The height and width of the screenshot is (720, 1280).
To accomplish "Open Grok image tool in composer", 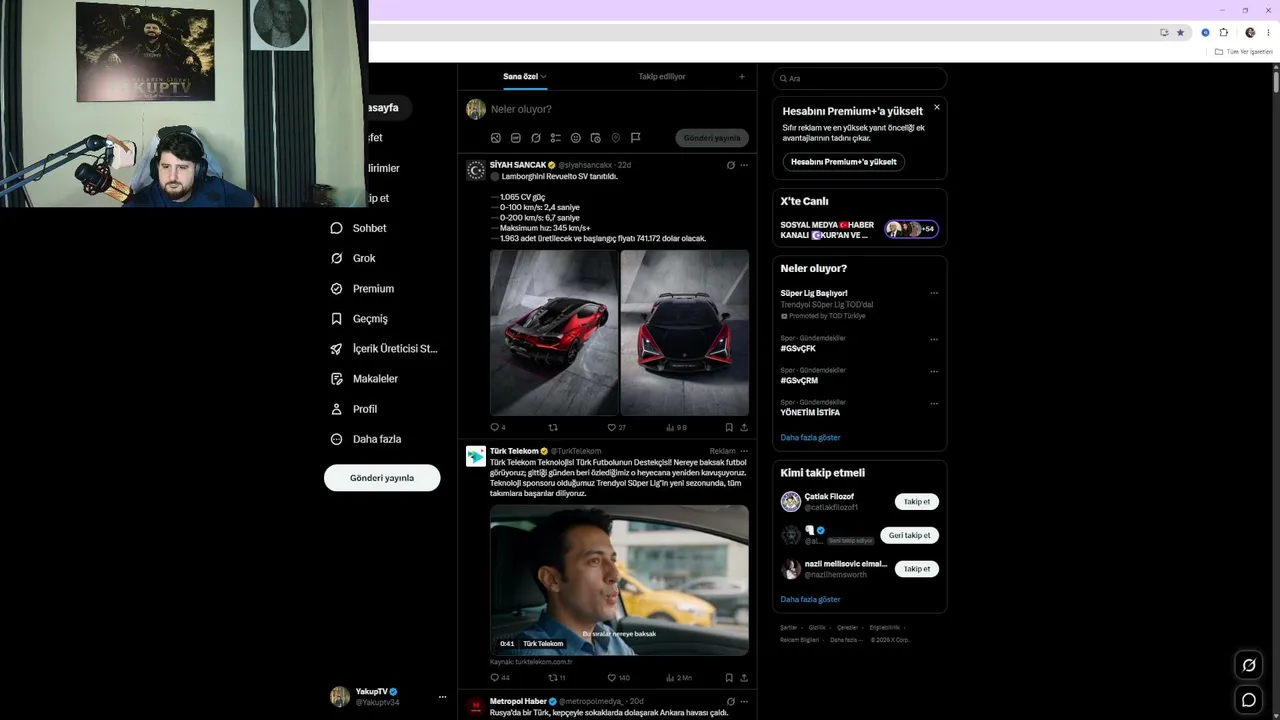I will point(536,138).
